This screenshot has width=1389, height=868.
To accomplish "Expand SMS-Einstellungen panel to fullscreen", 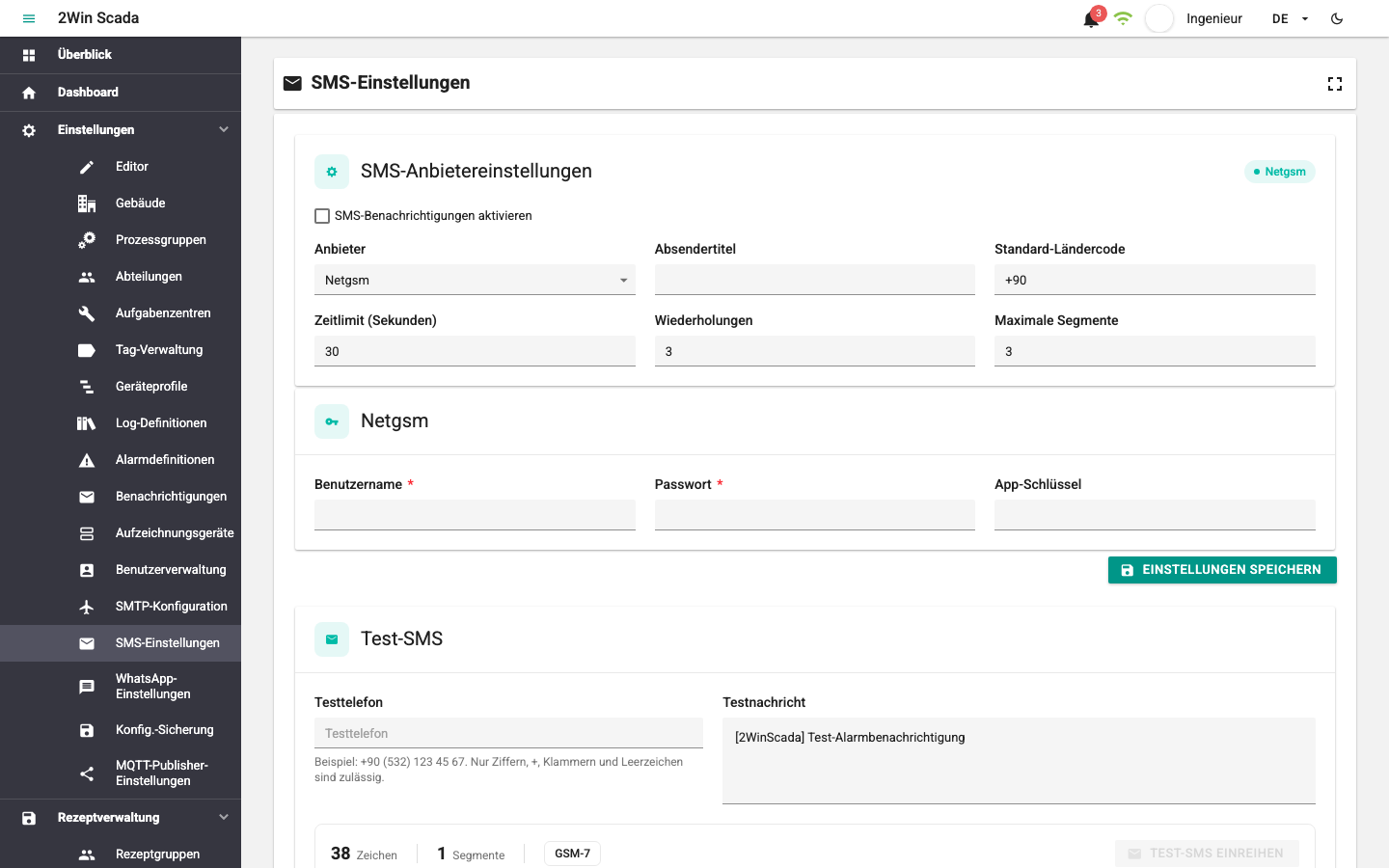I will click(x=1335, y=84).
